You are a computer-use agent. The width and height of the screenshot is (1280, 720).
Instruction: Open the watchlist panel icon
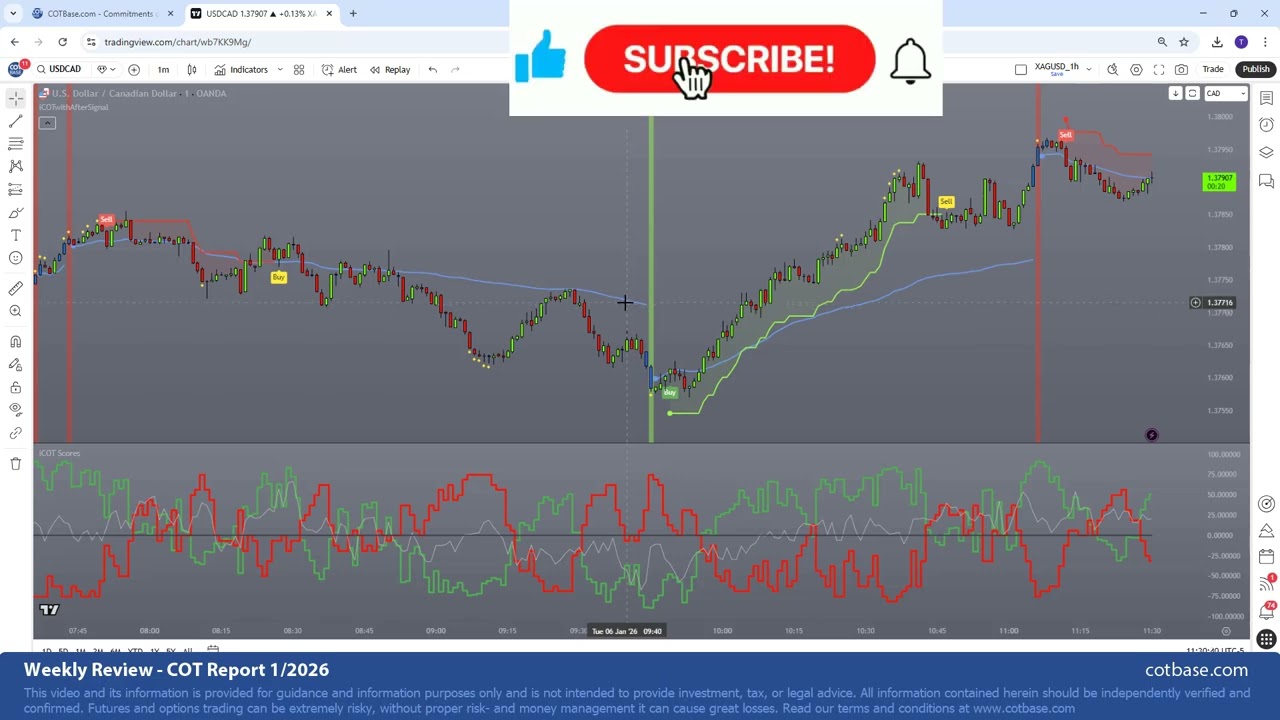[x=1266, y=99]
